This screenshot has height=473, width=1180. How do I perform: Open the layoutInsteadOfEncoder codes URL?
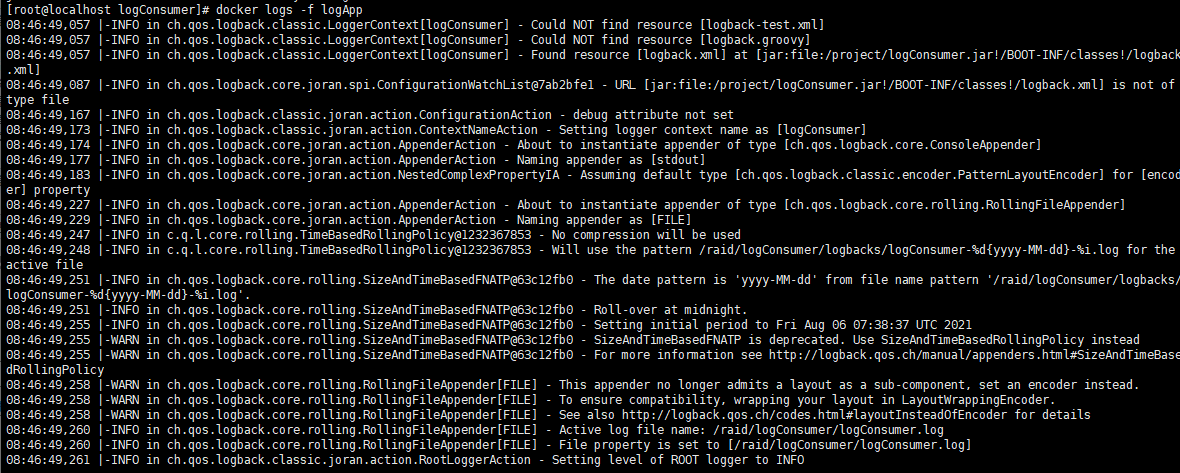click(x=817, y=415)
